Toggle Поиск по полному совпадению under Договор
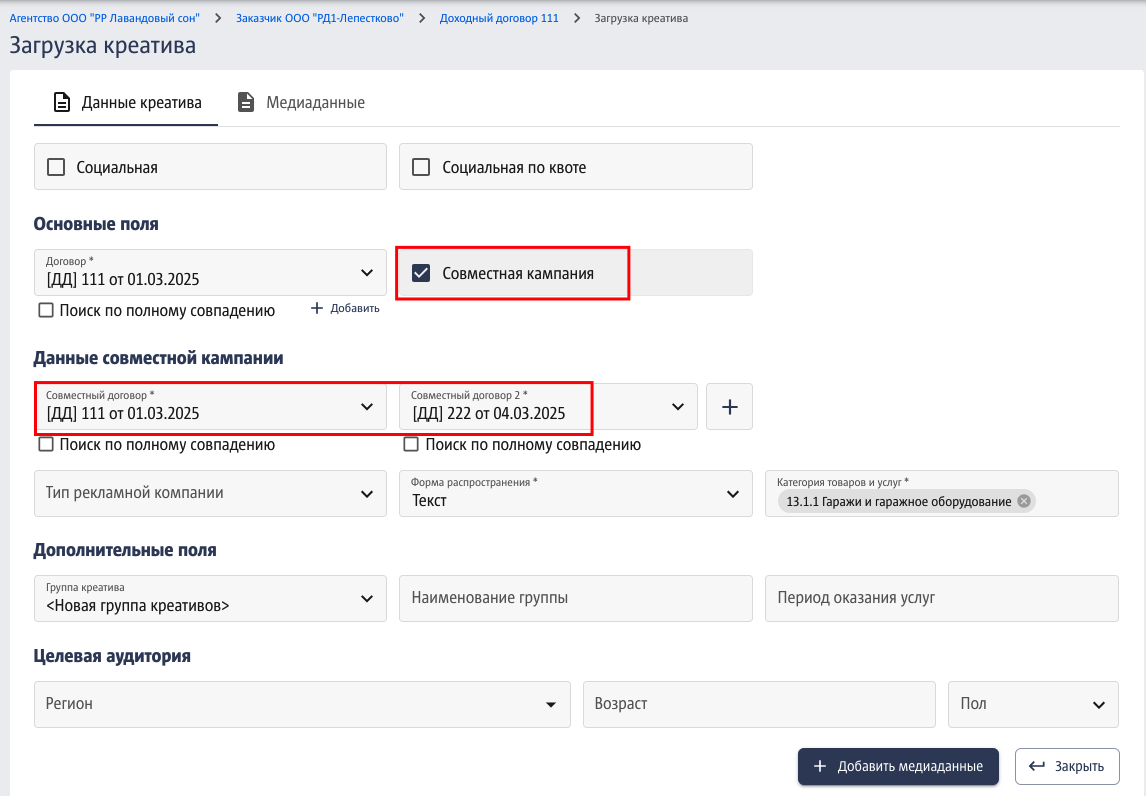This screenshot has height=796, width=1146. pyautogui.click(x=46, y=311)
